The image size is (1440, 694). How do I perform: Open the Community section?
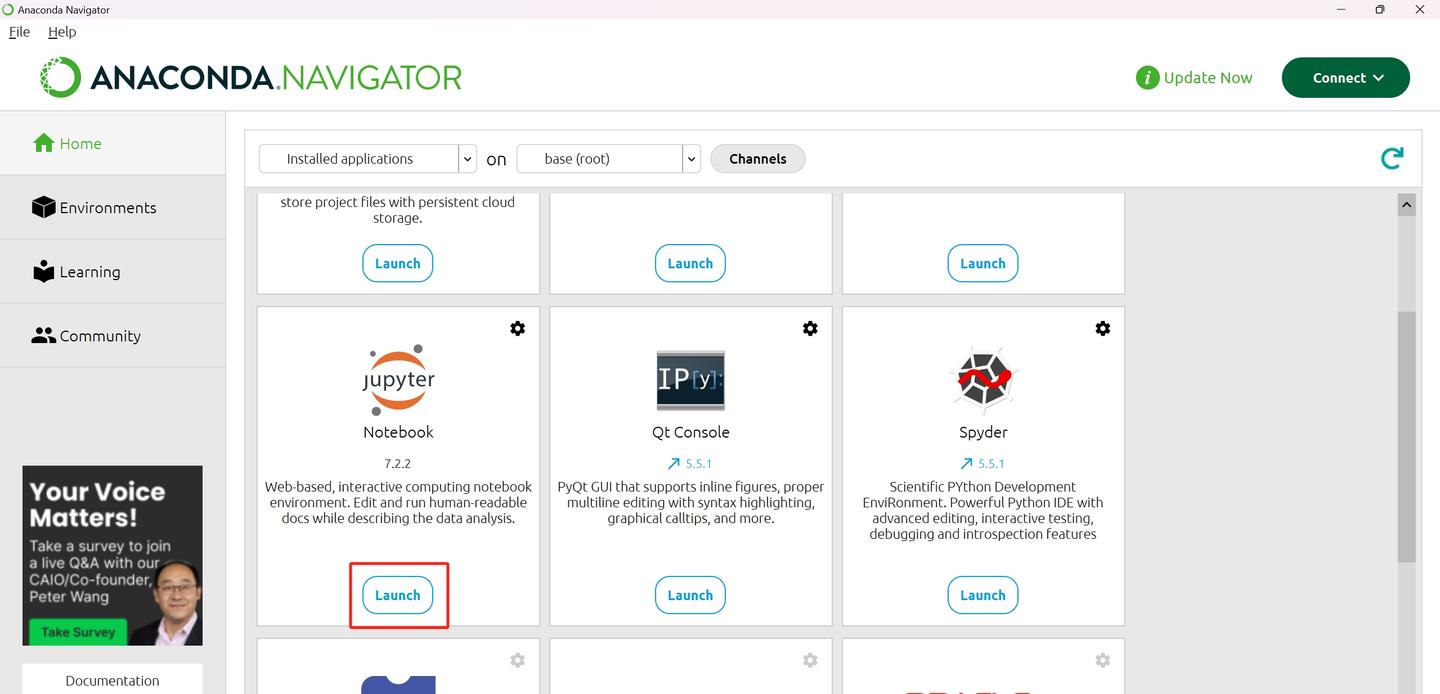click(x=45, y=335)
